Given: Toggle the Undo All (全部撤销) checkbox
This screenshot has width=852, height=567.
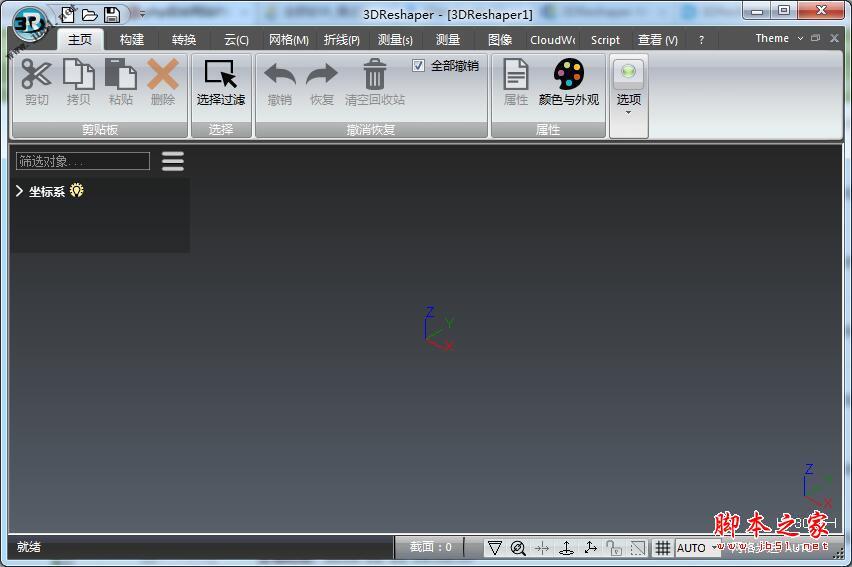Looking at the screenshot, I should coord(418,66).
